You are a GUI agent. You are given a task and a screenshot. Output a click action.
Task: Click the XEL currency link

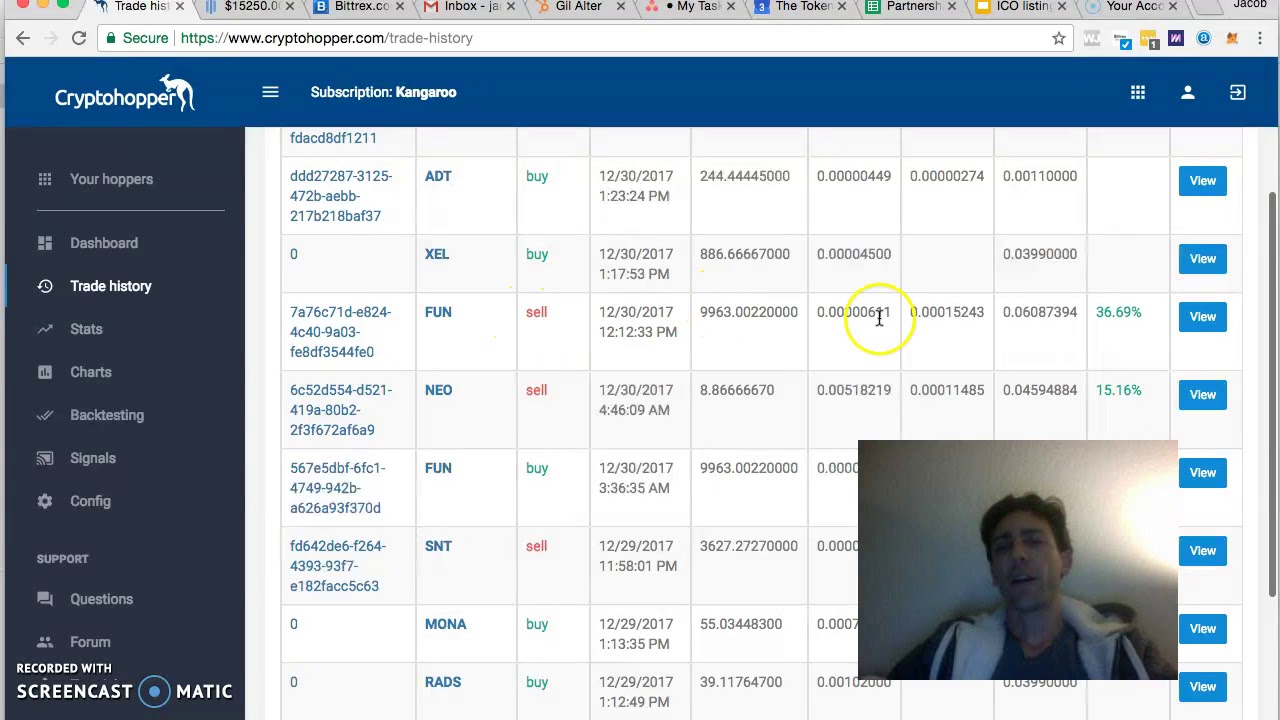tap(437, 254)
